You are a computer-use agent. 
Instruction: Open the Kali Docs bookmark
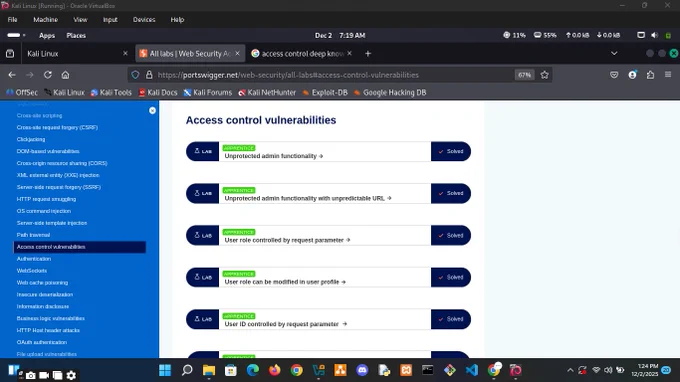(x=158, y=92)
